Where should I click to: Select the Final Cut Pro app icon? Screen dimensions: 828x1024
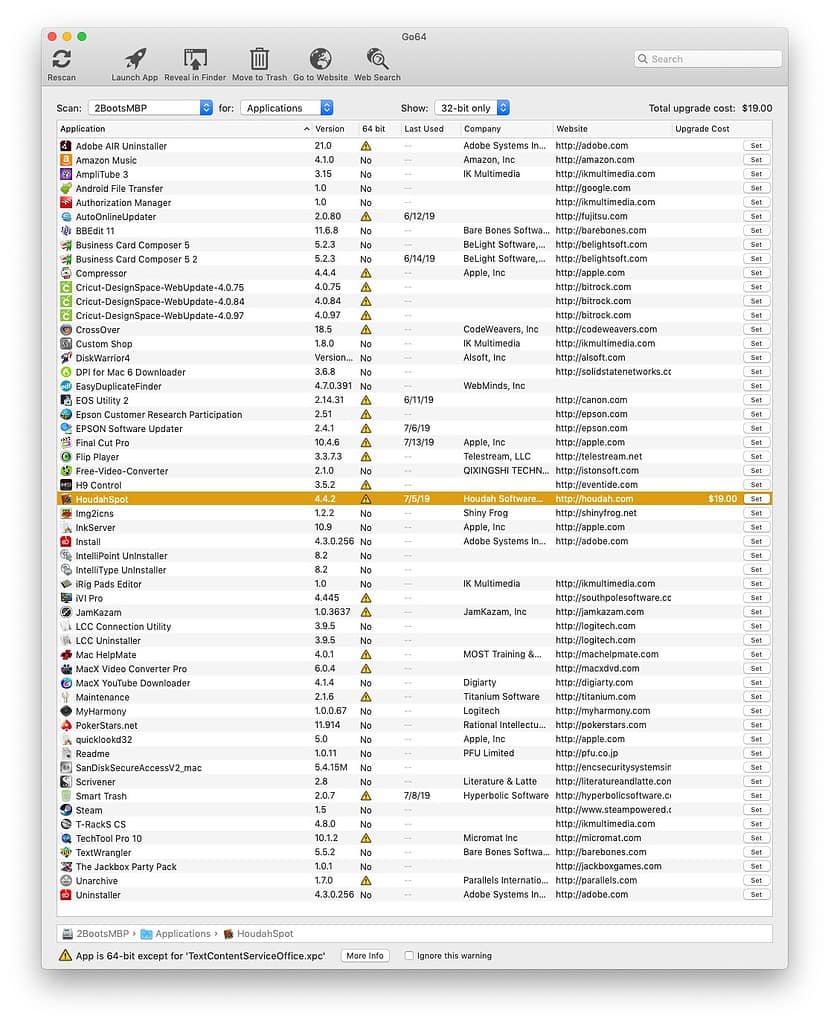[66, 443]
